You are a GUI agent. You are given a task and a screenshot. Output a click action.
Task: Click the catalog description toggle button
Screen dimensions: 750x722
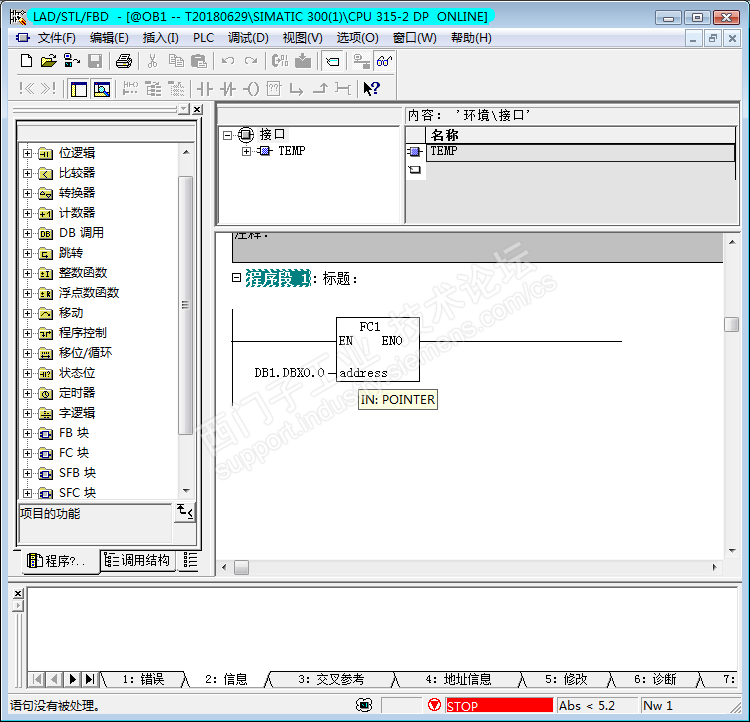click(185, 512)
